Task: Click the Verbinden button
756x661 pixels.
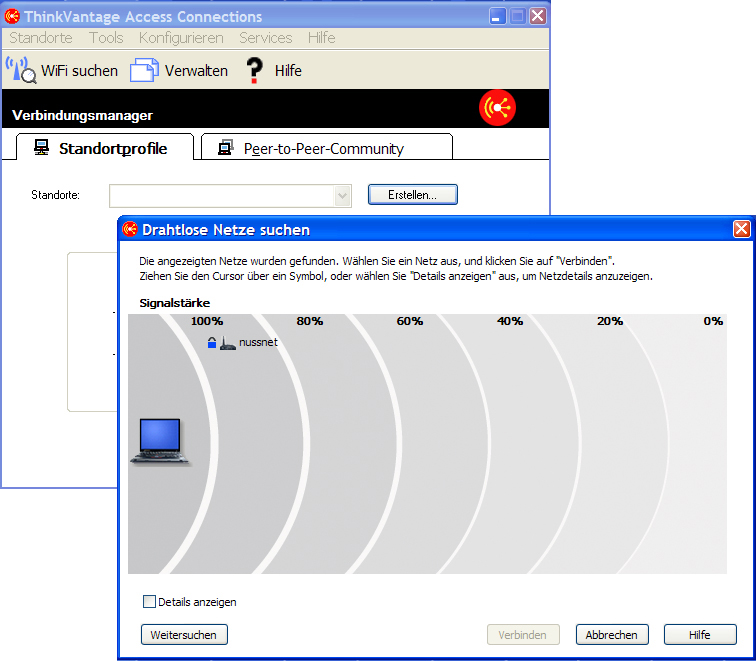Action: (x=523, y=634)
